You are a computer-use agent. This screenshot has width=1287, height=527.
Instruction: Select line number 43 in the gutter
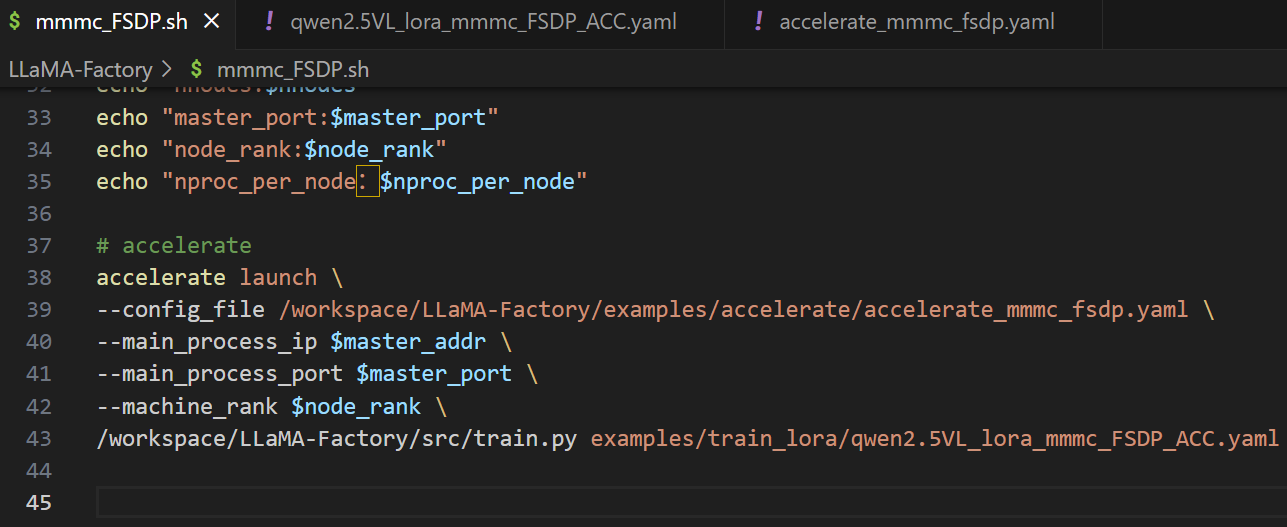[39, 438]
